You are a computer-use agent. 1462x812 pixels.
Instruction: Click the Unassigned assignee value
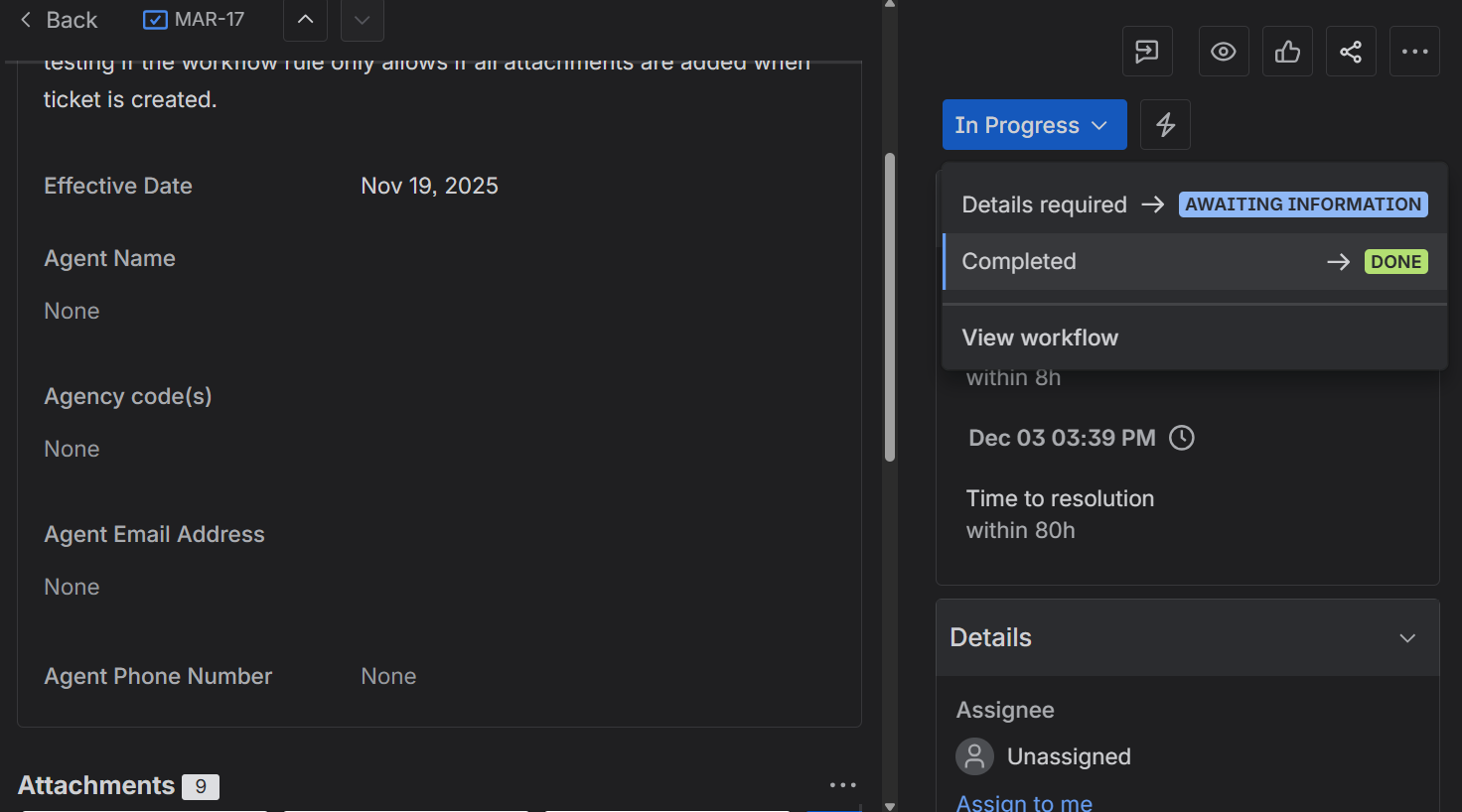coord(1069,756)
